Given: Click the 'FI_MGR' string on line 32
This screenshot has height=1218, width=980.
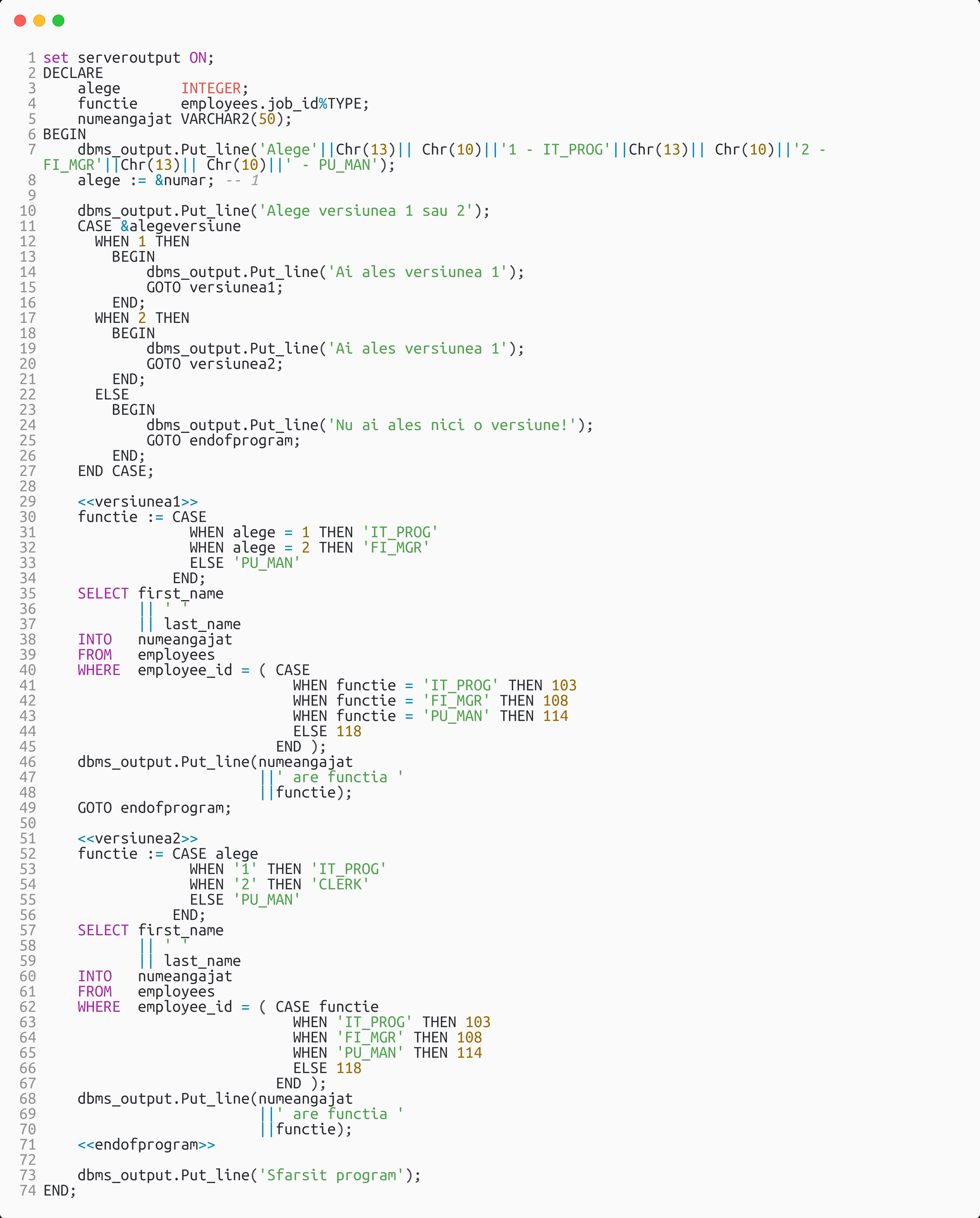Looking at the screenshot, I should click(396, 548).
